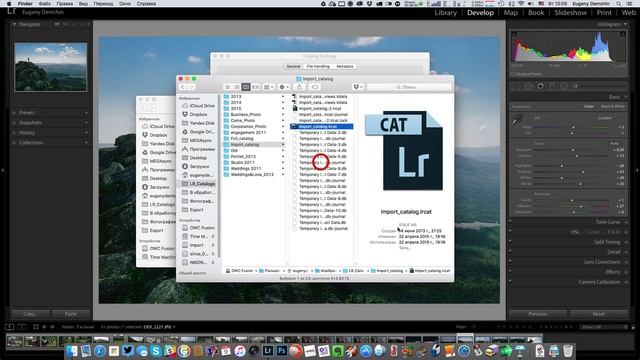
Task: Open Finder action gear dropdown
Action: tap(283, 87)
